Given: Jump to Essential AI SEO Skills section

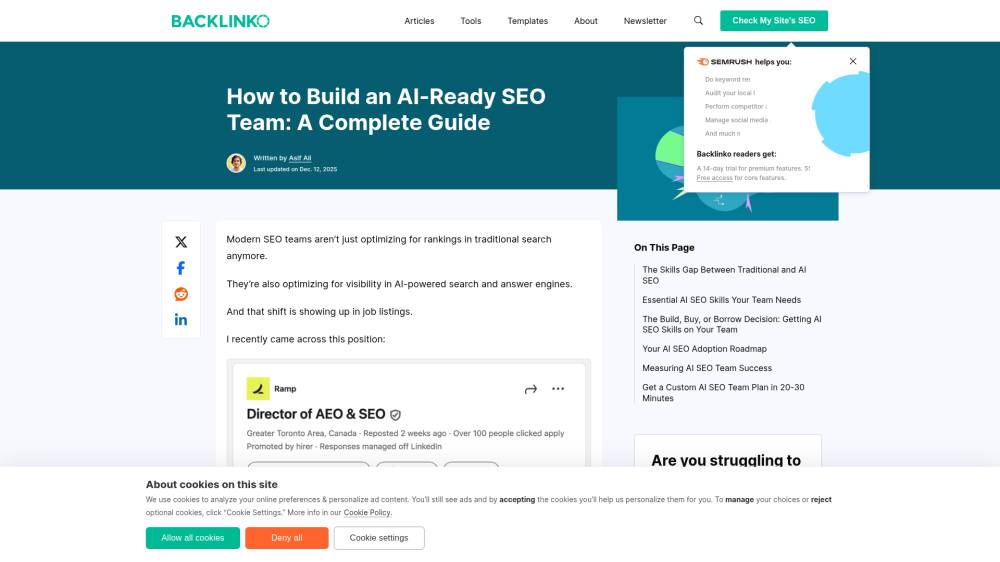Looking at the screenshot, I should [x=721, y=300].
